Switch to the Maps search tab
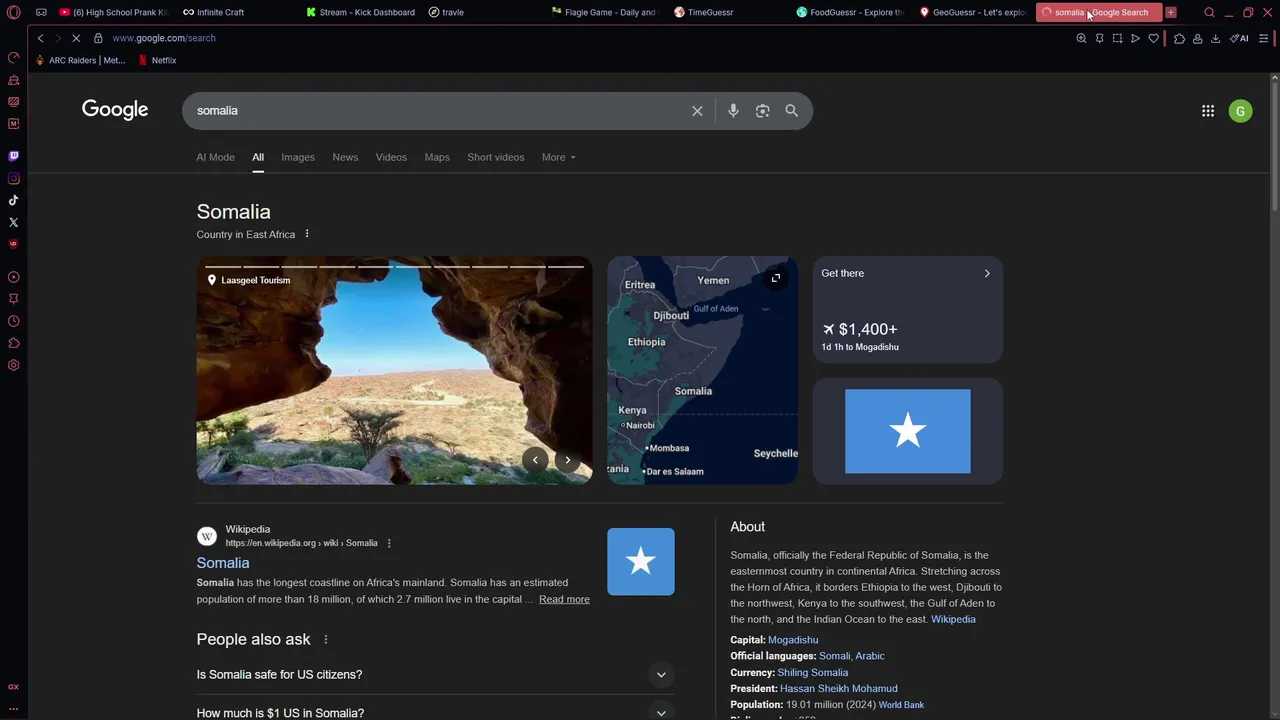The image size is (1280, 720). pos(437,157)
